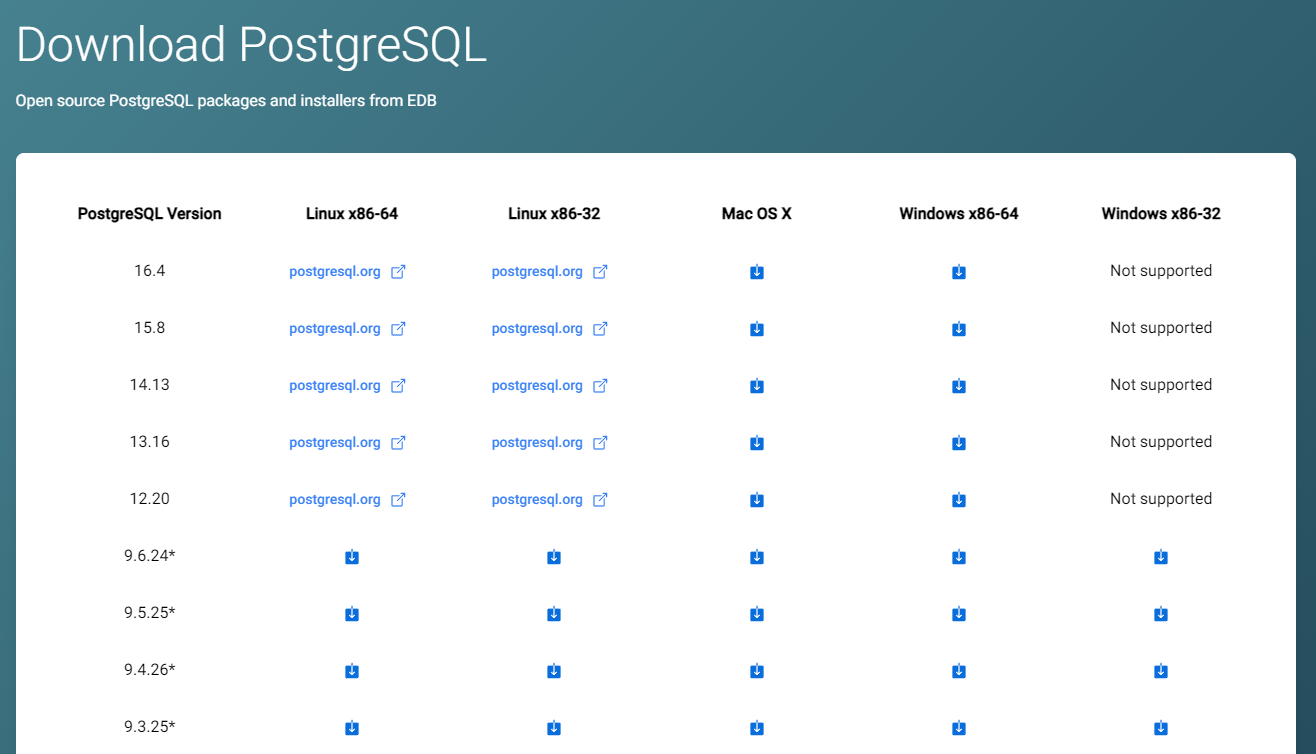1316x754 pixels.
Task: Download PostgreSQL 9.6.24 for Linux x86-64
Action: pyautogui.click(x=352, y=556)
